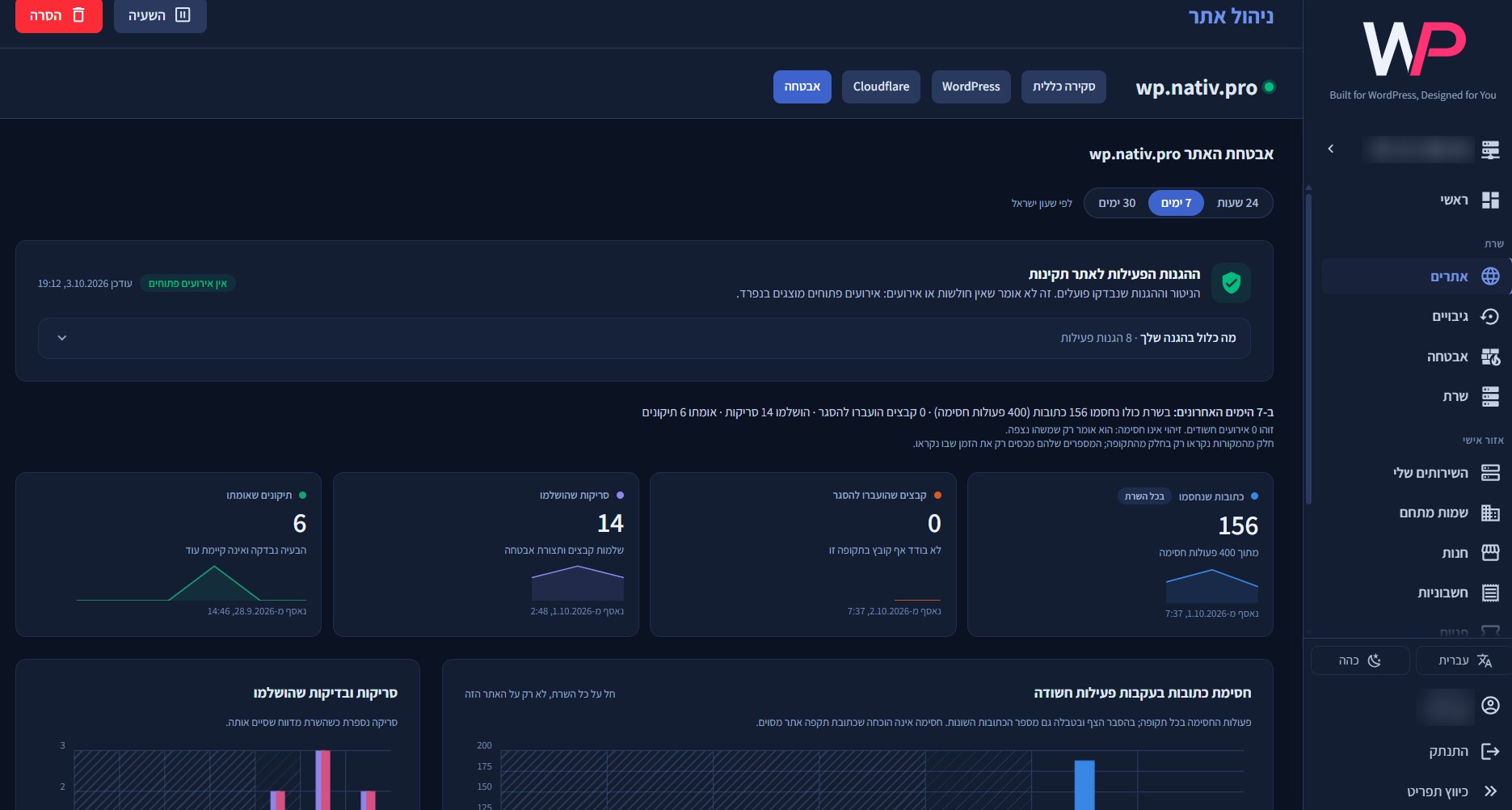
Task: Toggle the כהה dark mode switch
Action: click(x=1360, y=660)
